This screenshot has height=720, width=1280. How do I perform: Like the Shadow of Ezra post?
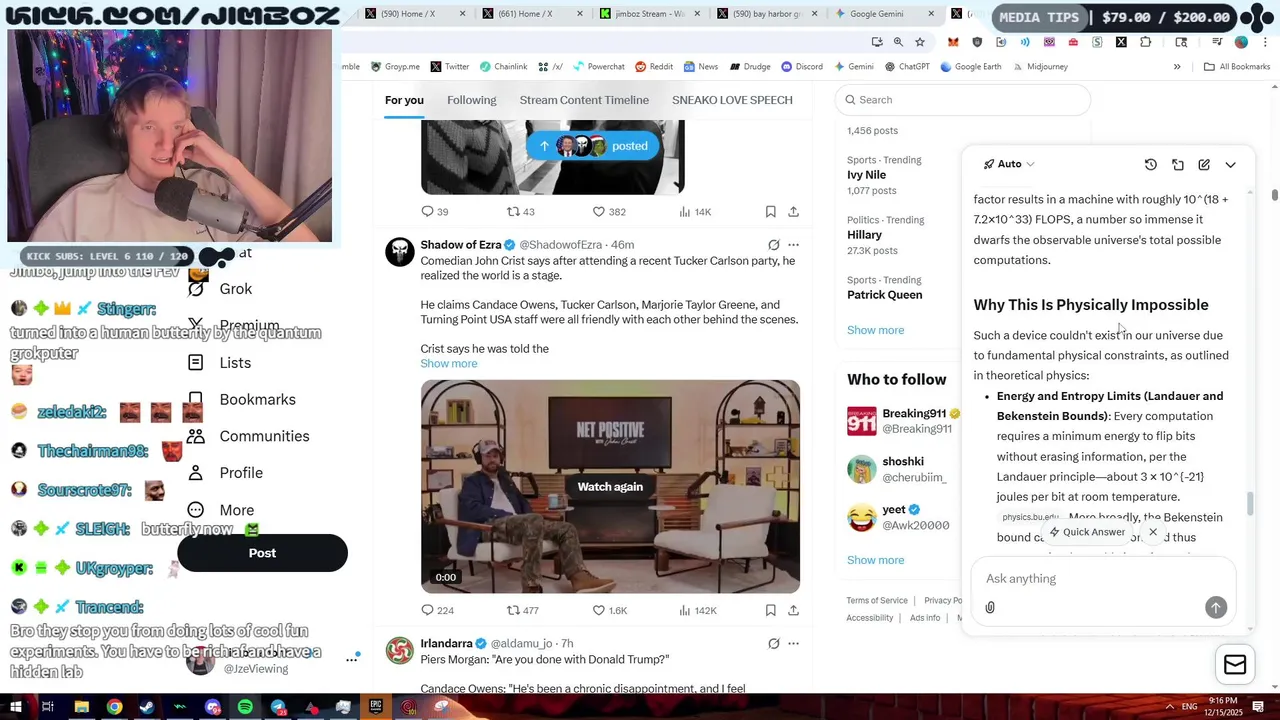point(609,610)
